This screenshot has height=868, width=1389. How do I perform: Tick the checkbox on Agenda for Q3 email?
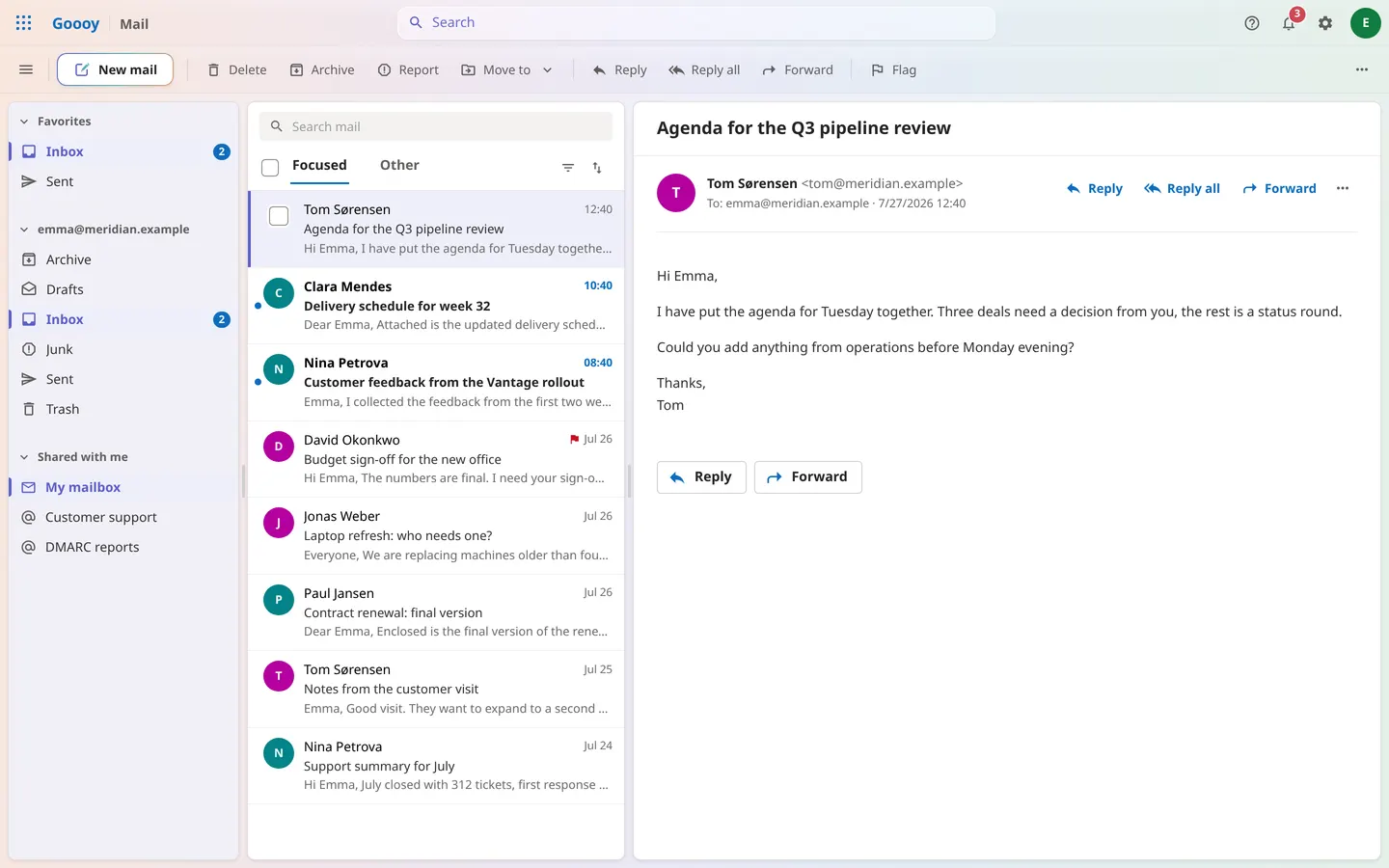click(x=279, y=216)
